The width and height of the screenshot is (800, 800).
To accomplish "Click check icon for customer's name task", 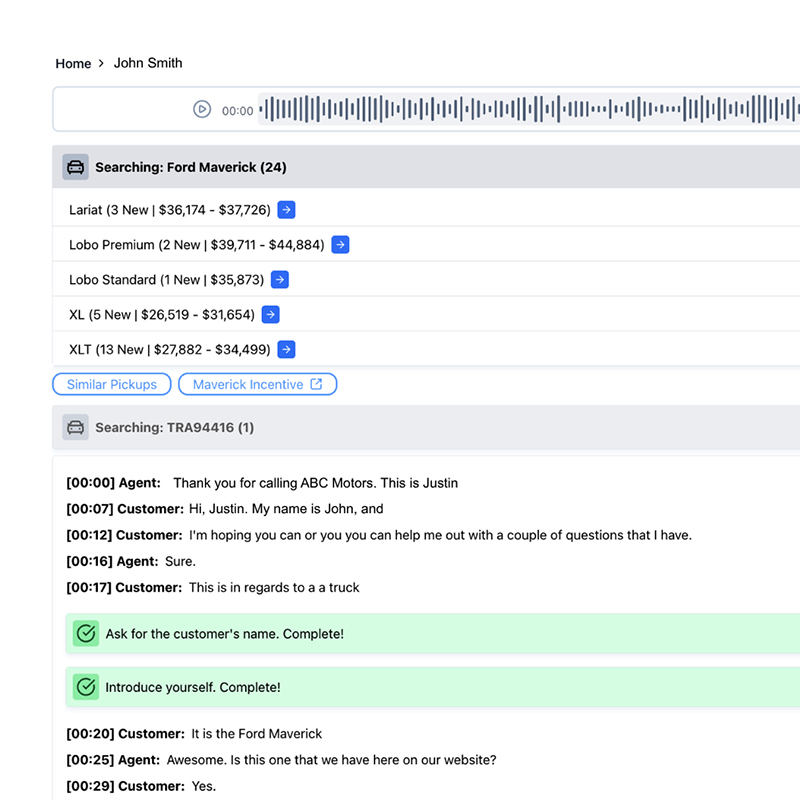I will pos(86,634).
